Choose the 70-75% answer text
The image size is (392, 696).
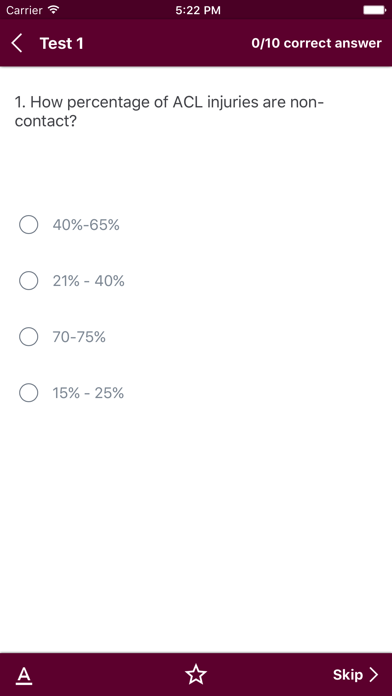[x=79, y=337]
